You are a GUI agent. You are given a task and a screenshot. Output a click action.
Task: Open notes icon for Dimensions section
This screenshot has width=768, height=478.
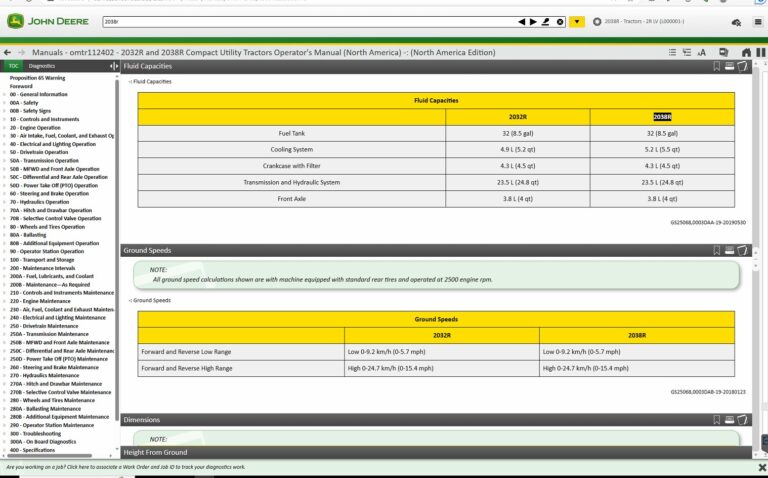pos(743,420)
